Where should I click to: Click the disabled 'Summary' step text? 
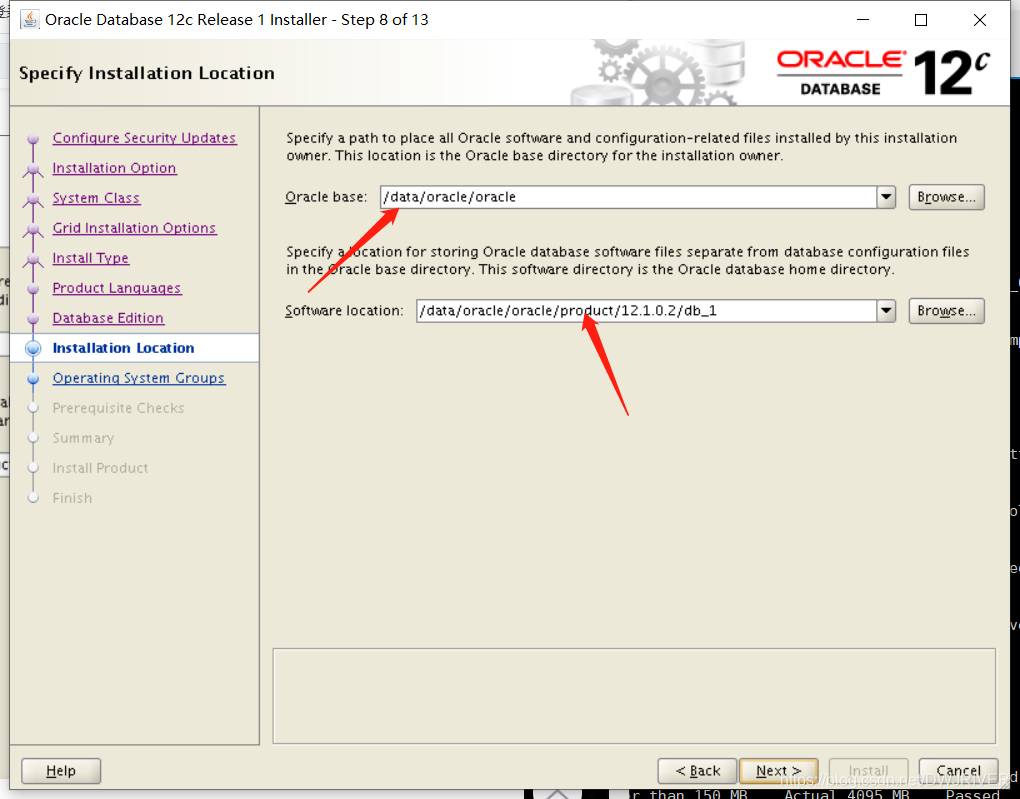click(83, 438)
